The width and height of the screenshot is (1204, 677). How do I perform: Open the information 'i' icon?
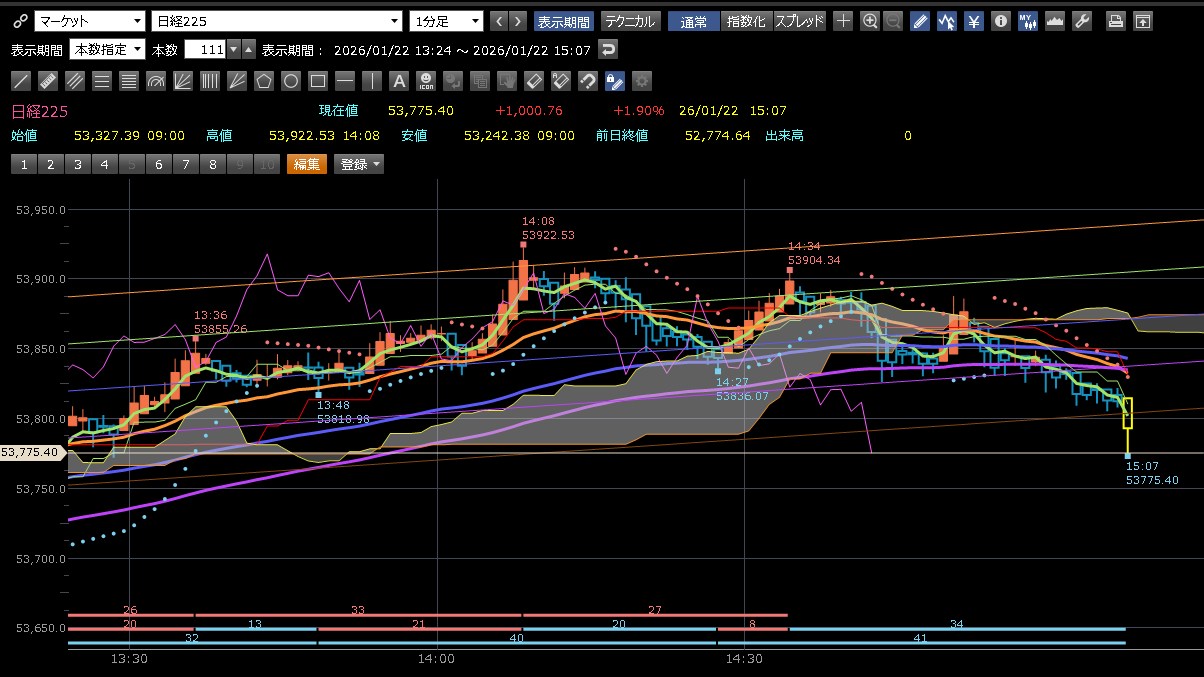(x=1000, y=21)
